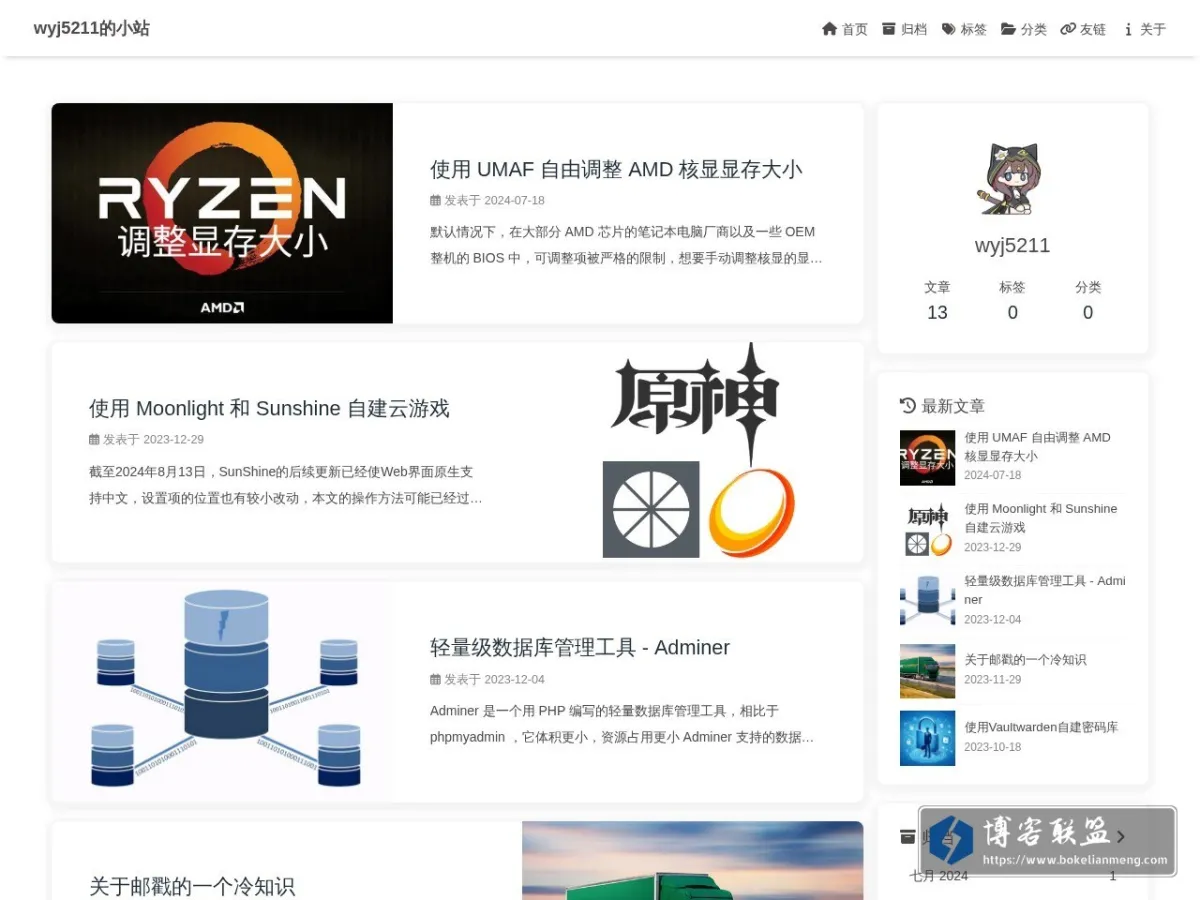Click the home icon beside 首页
Viewport: 1200px width, 900px height.
click(x=829, y=29)
